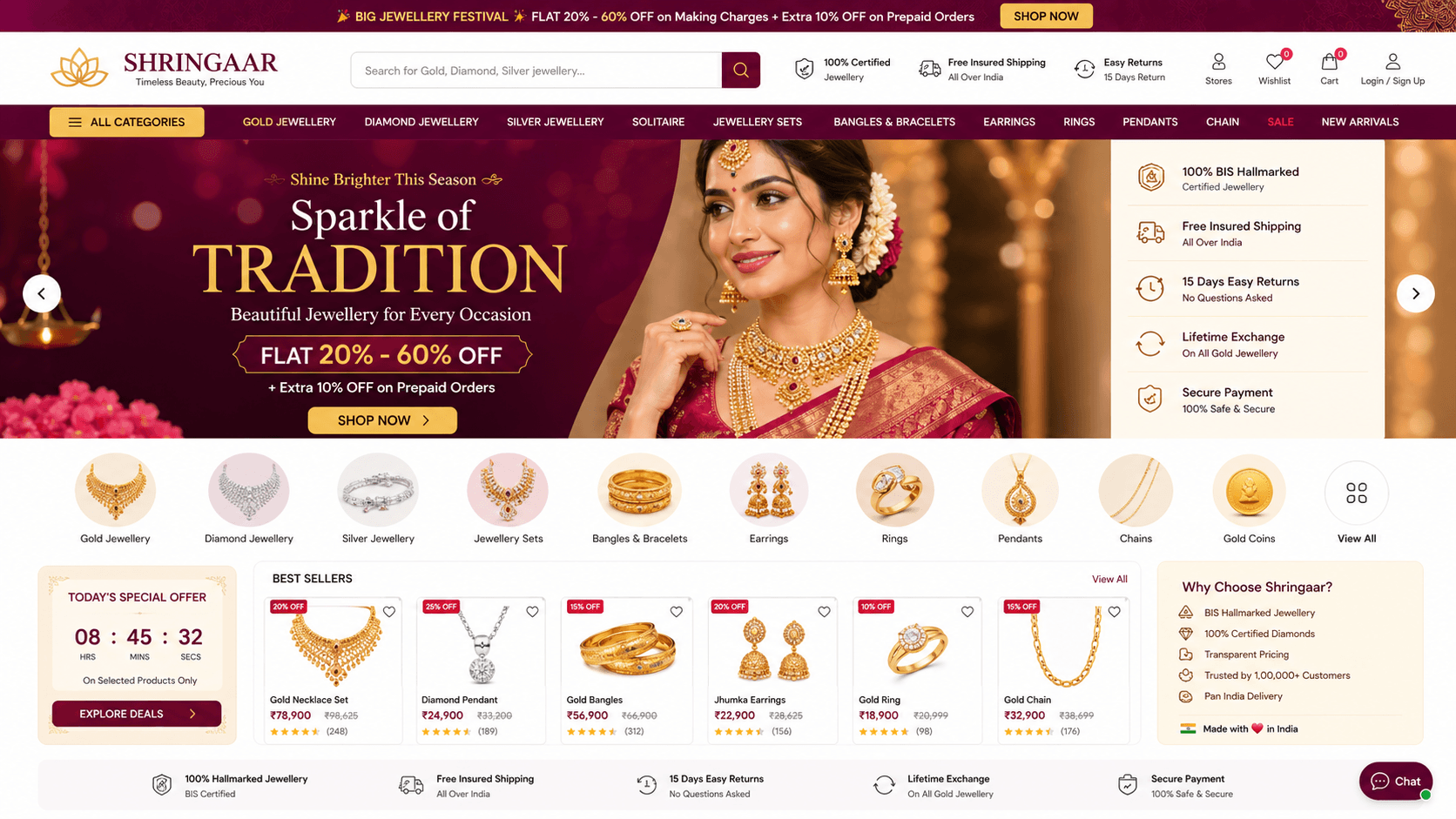Click View All link in Best Sellers
1456x819 pixels.
pos(1109,579)
